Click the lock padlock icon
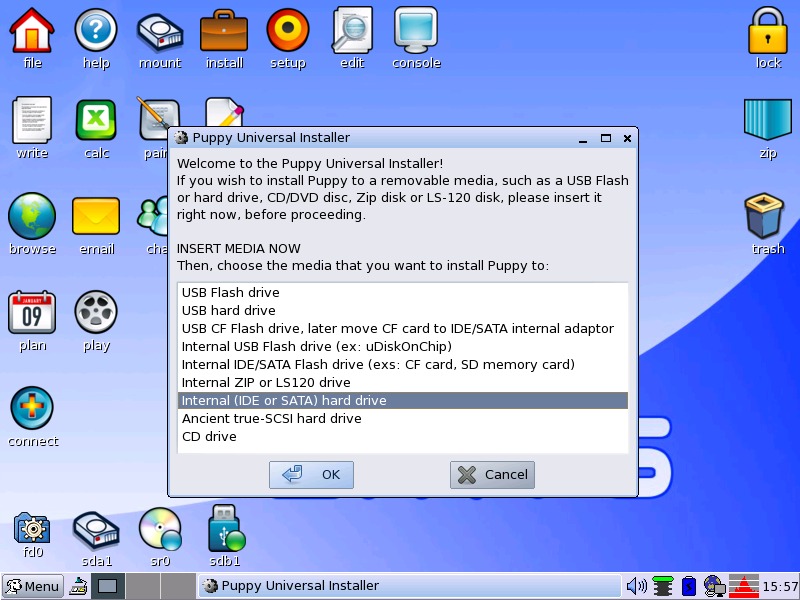 pyautogui.click(x=768, y=31)
